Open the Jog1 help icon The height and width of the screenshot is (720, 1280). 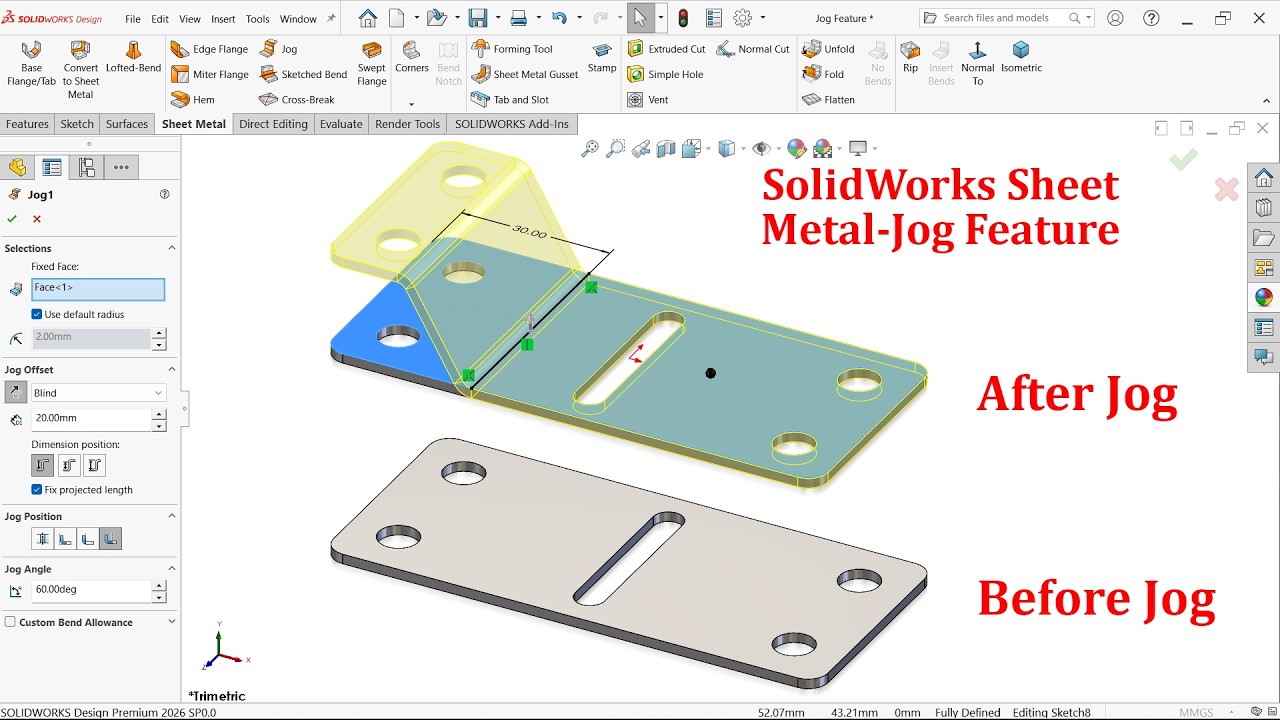165,195
